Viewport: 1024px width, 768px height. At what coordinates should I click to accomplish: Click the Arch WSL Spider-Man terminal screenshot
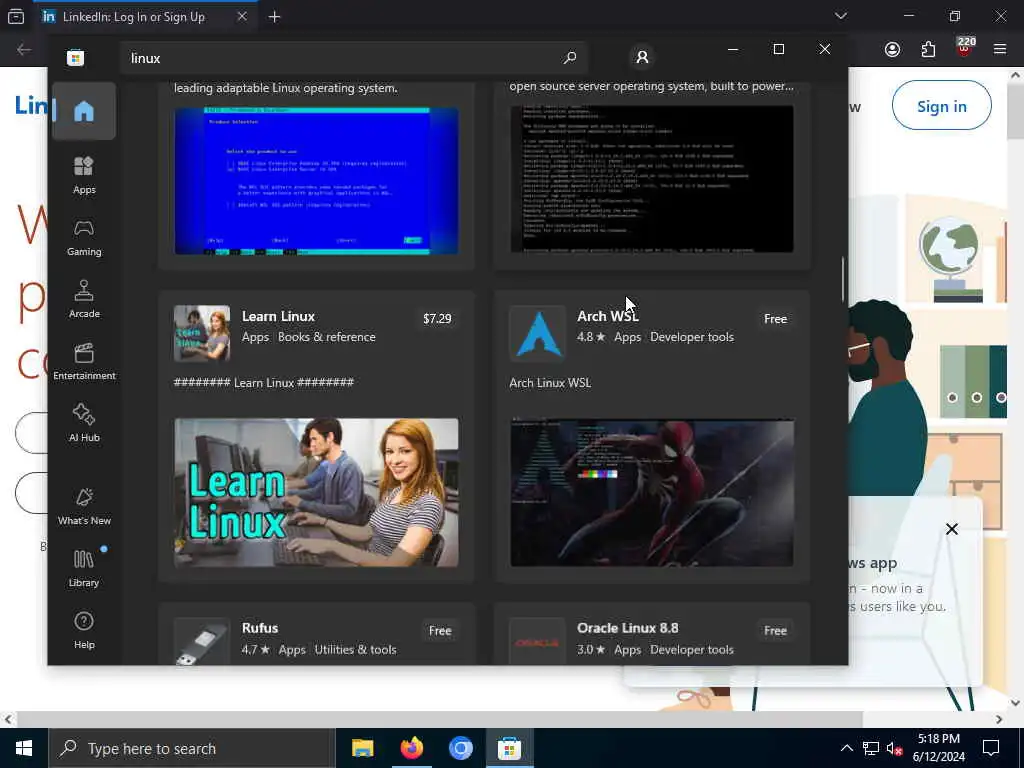[652, 492]
